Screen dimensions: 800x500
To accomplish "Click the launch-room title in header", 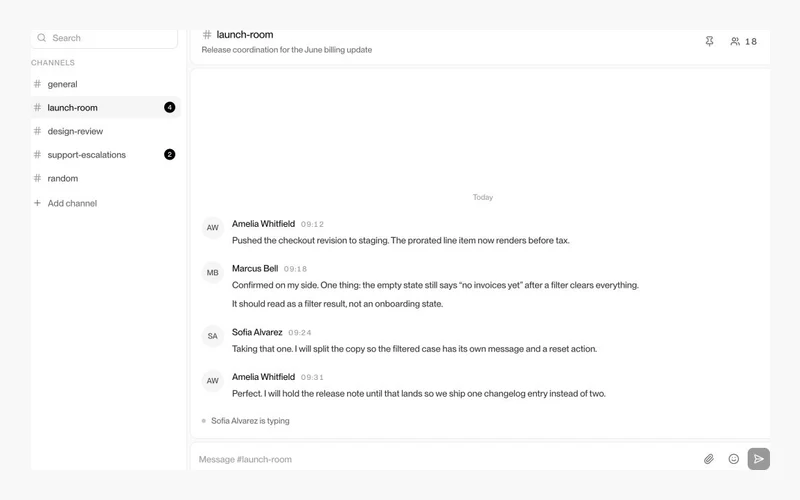I will click(245, 34).
